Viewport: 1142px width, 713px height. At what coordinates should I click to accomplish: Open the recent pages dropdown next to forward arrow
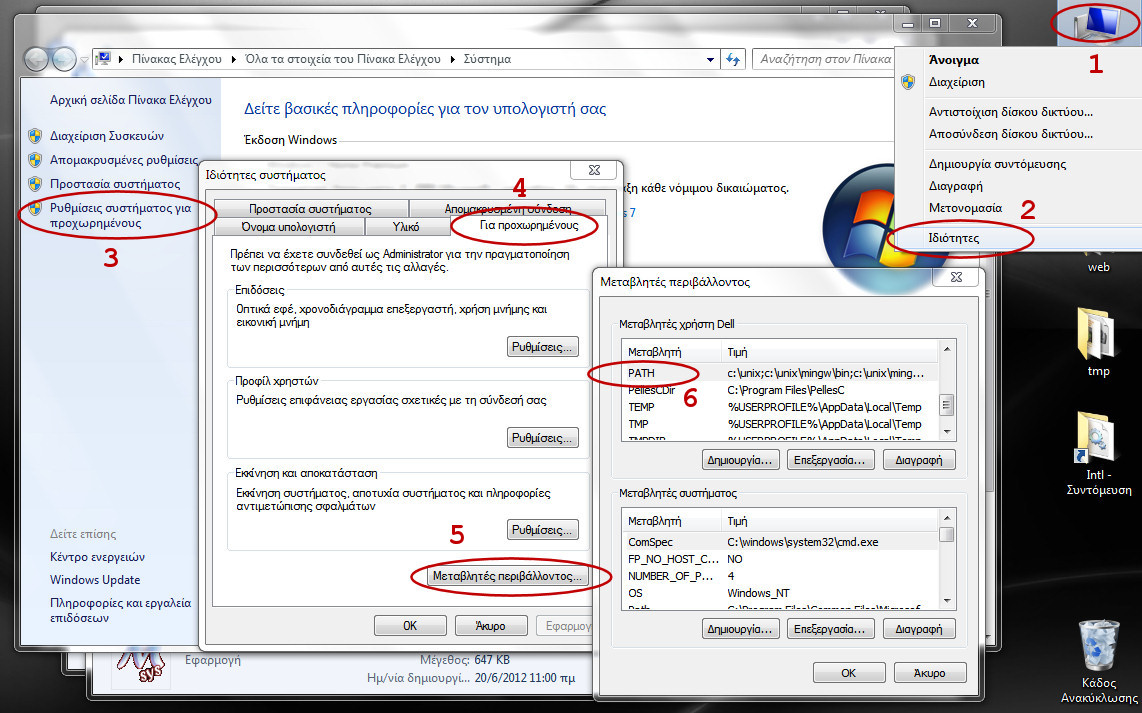(84, 60)
